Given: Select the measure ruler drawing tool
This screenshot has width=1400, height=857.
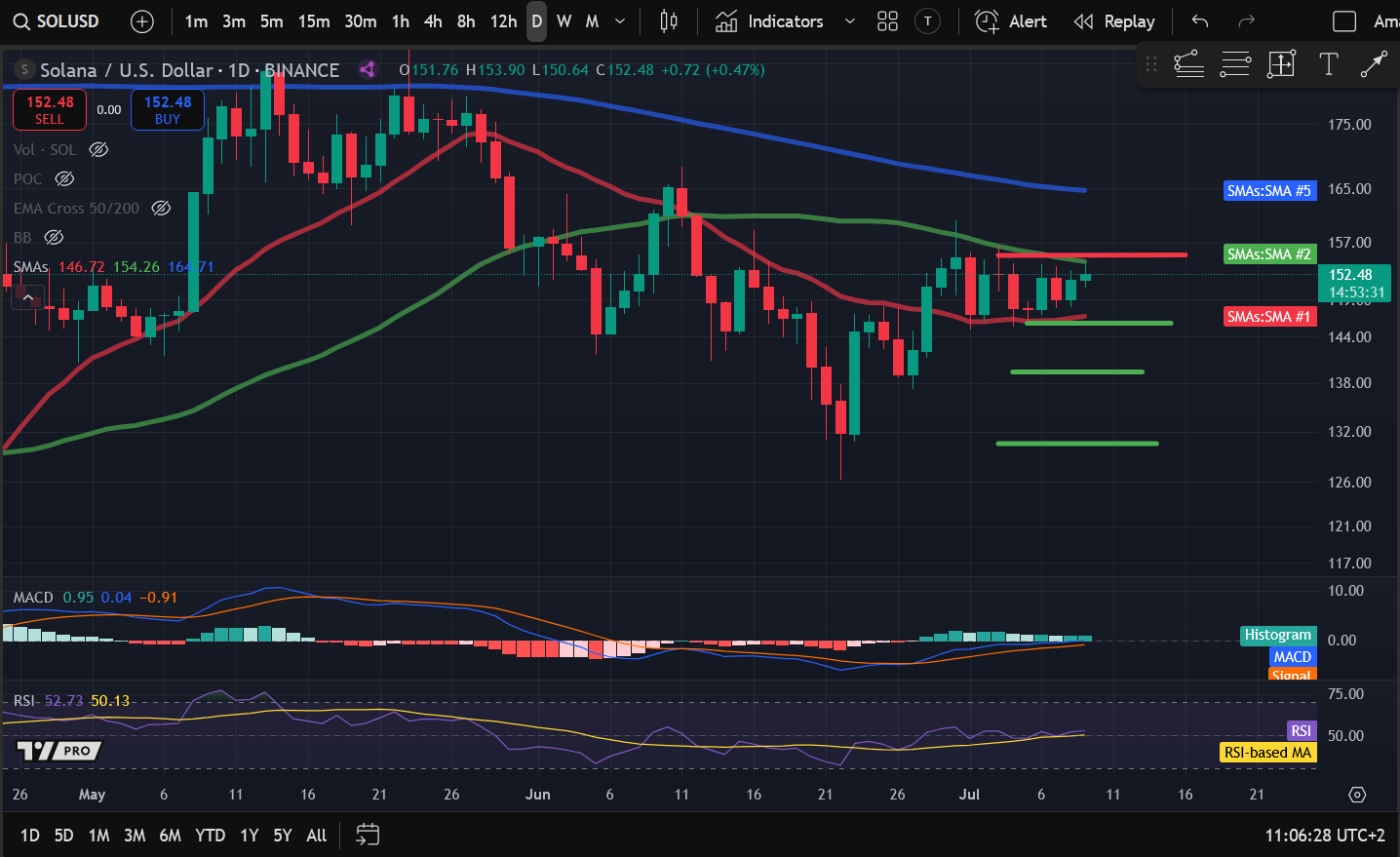Looking at the screenshot, I should pyautogui.click(x=1281, y=64).
